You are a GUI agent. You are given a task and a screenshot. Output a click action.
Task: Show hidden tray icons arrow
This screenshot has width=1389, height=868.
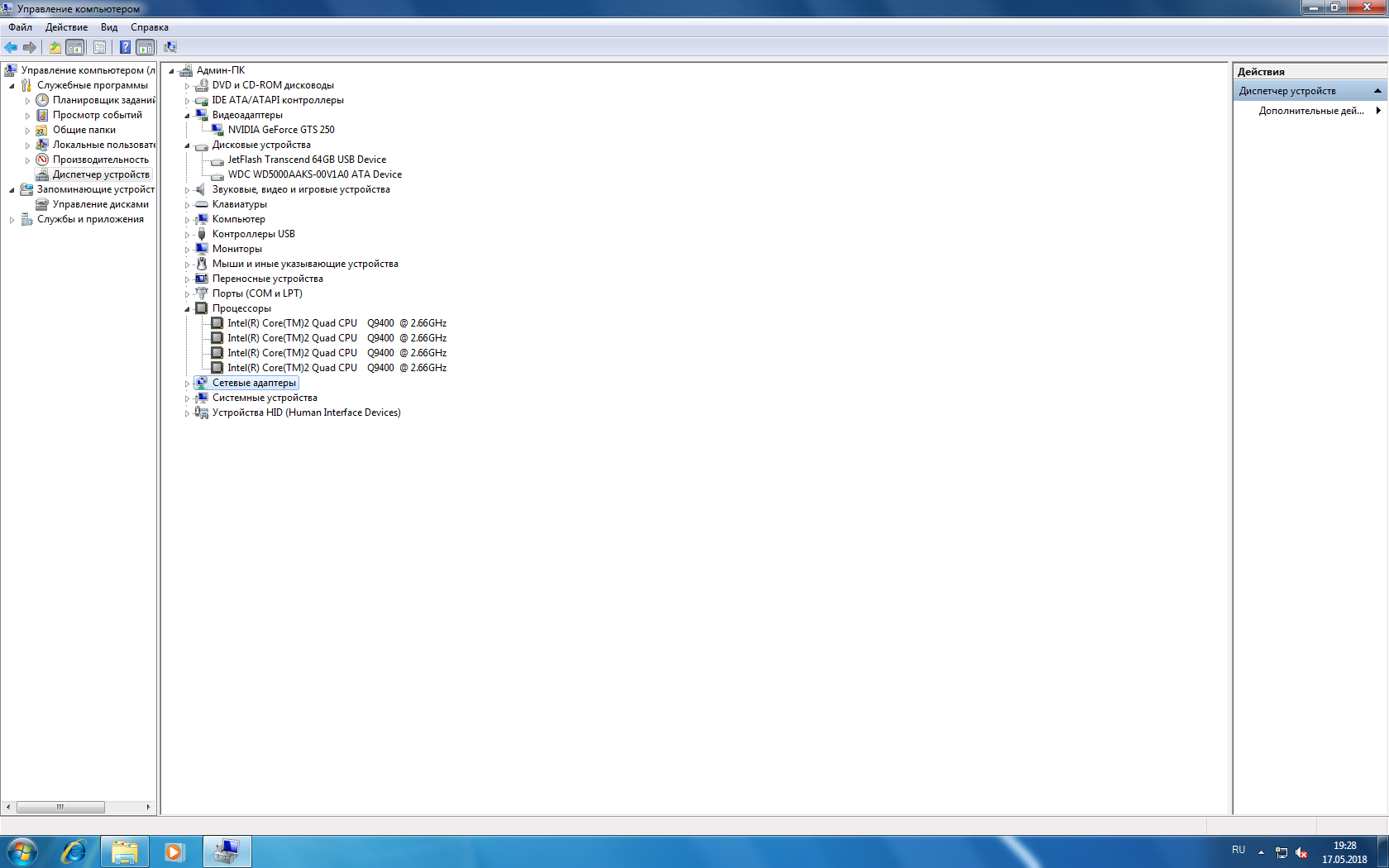[x=1261, y=852]
